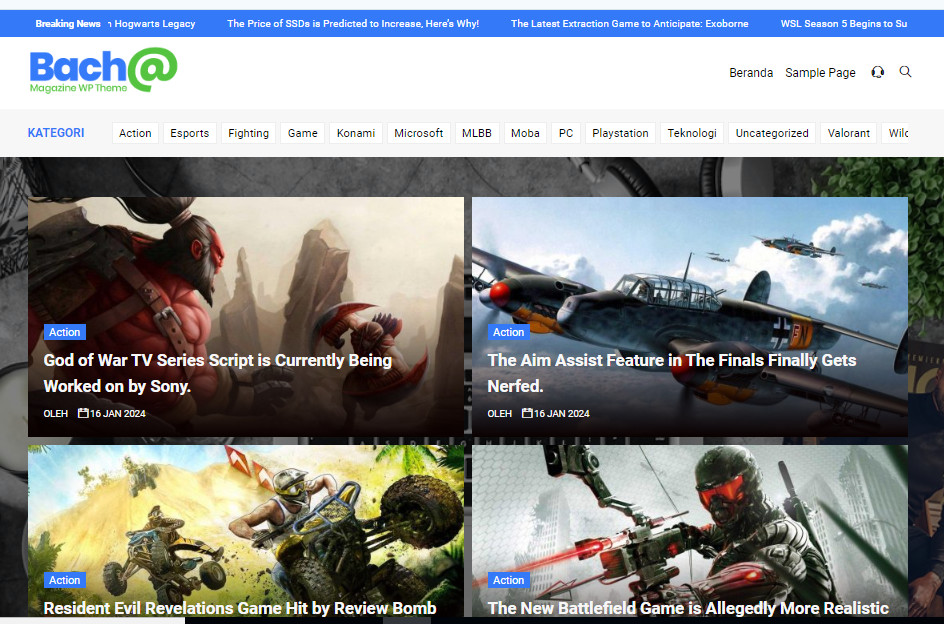The height and width of the screenshot is (624, 944).
Task: Select the Esports category
Action: tap(189, 133)
